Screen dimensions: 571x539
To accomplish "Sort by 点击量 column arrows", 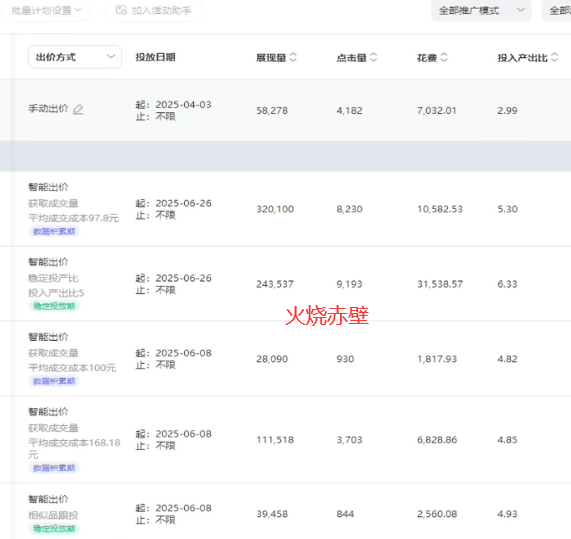I will [x=374, y=57].
